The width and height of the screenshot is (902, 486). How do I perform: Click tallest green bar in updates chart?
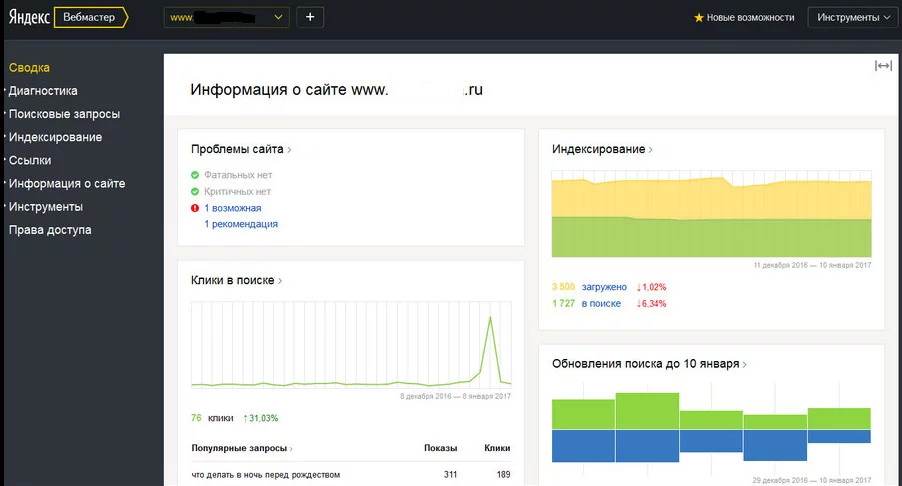point(647,411)
